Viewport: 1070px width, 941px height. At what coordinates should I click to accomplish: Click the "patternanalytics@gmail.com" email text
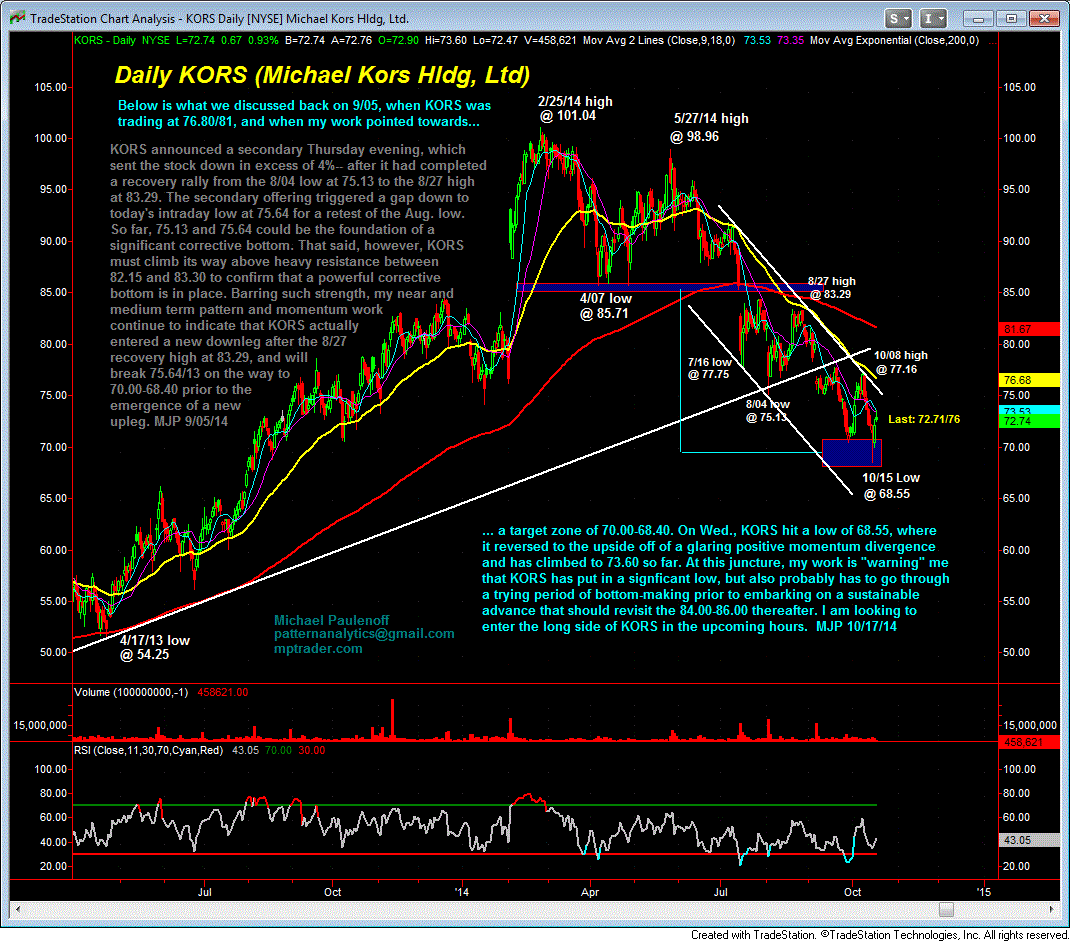[x=364, y=634]
